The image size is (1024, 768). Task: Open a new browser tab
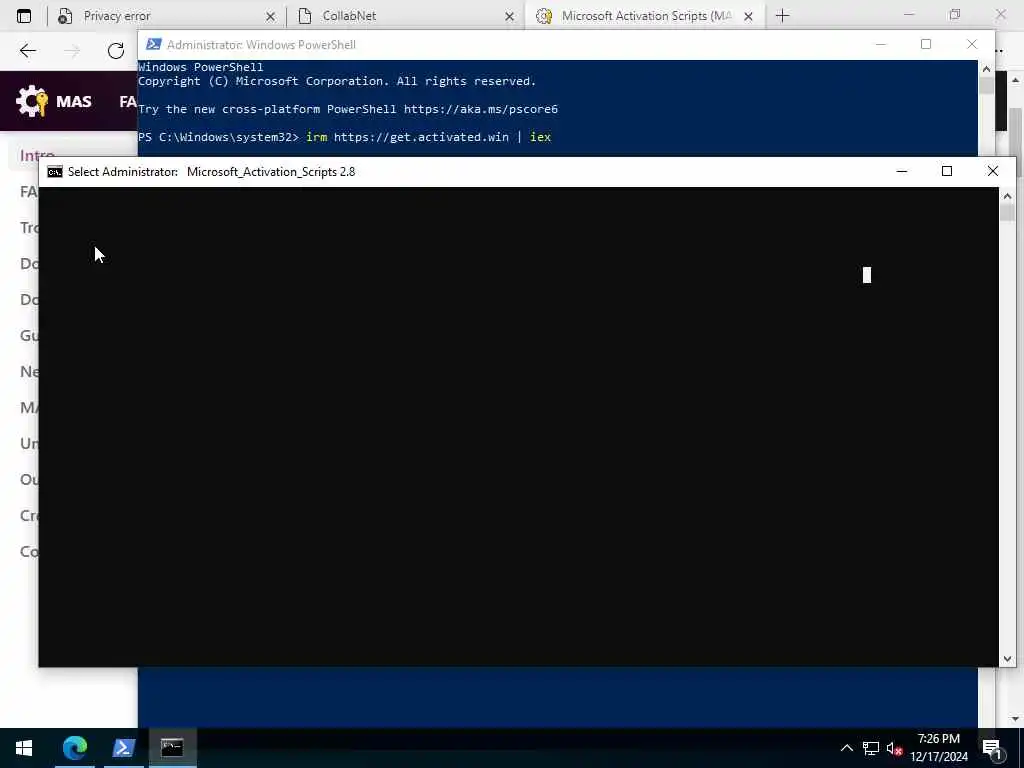coord(782,16)
